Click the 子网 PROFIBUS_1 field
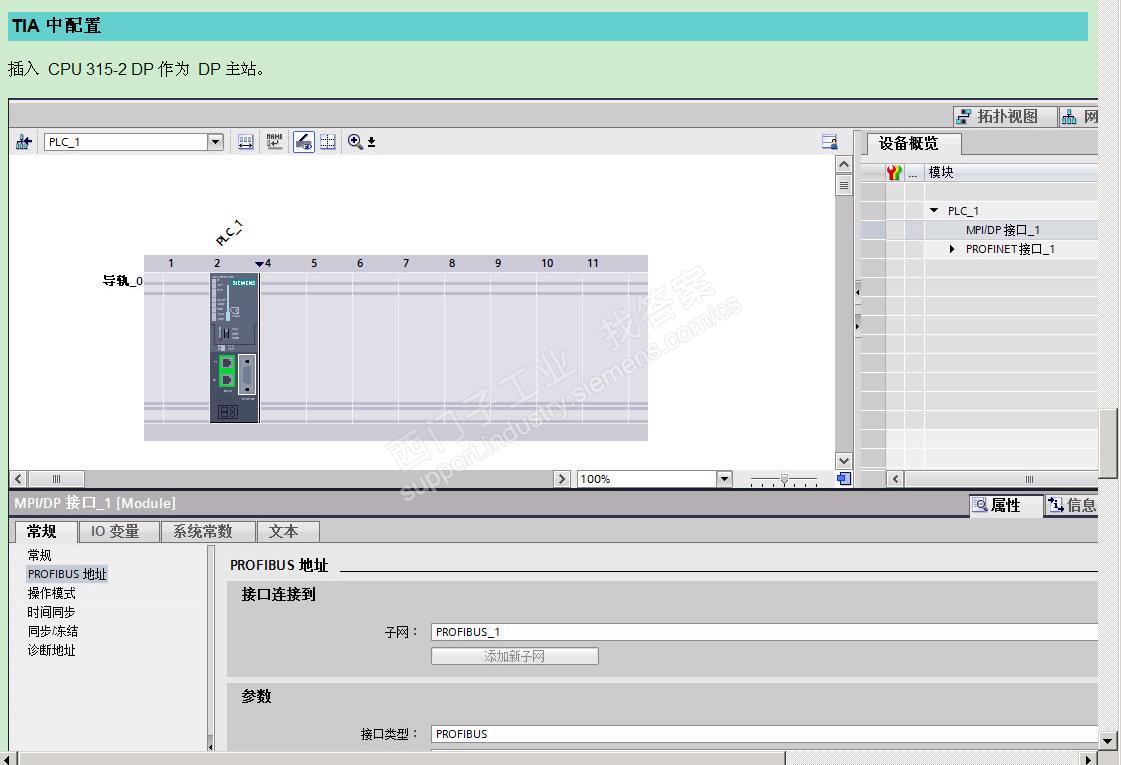This screenshot has width=1121, height=765. [x=764, y=632]
